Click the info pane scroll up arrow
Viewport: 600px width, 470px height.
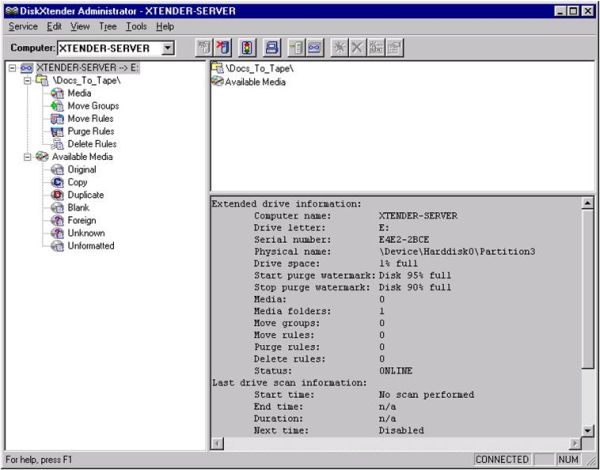[x=587, y=203]
